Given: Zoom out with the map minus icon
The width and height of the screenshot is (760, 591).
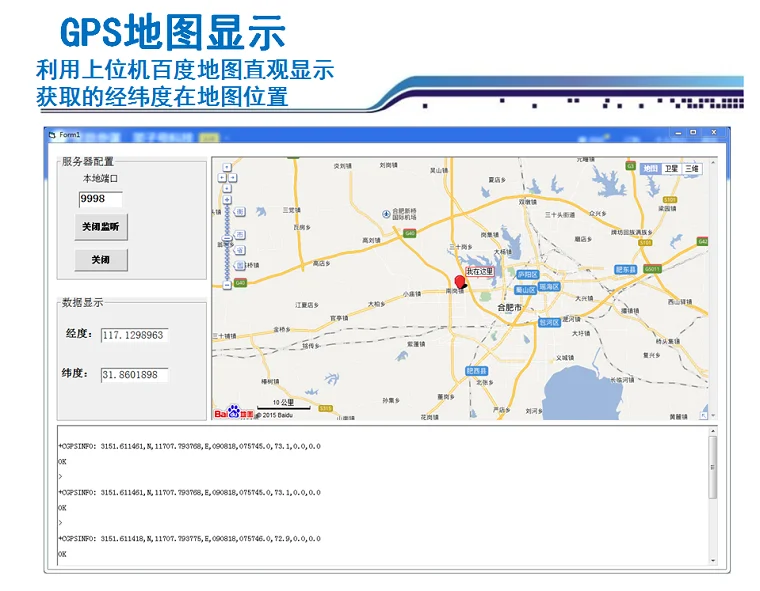Looking at the screenshot, I should click(x=227, y=285).
